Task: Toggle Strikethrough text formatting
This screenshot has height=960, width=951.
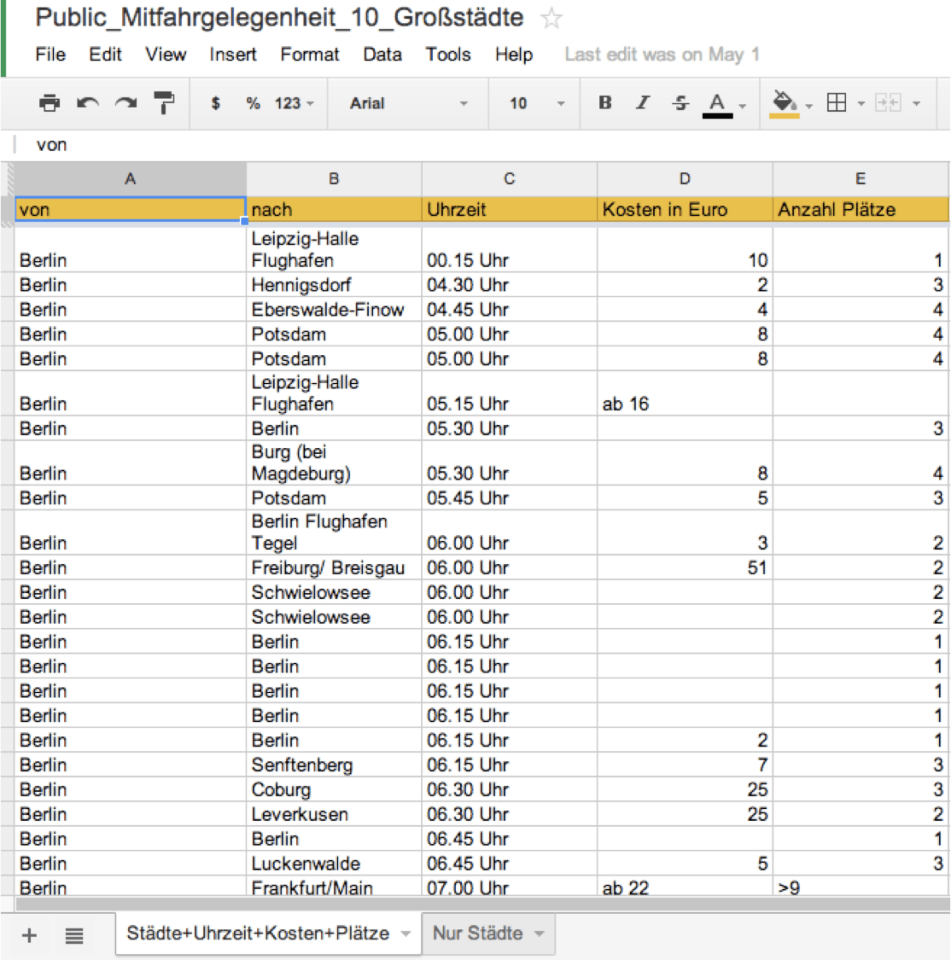Action: point(680,103)
